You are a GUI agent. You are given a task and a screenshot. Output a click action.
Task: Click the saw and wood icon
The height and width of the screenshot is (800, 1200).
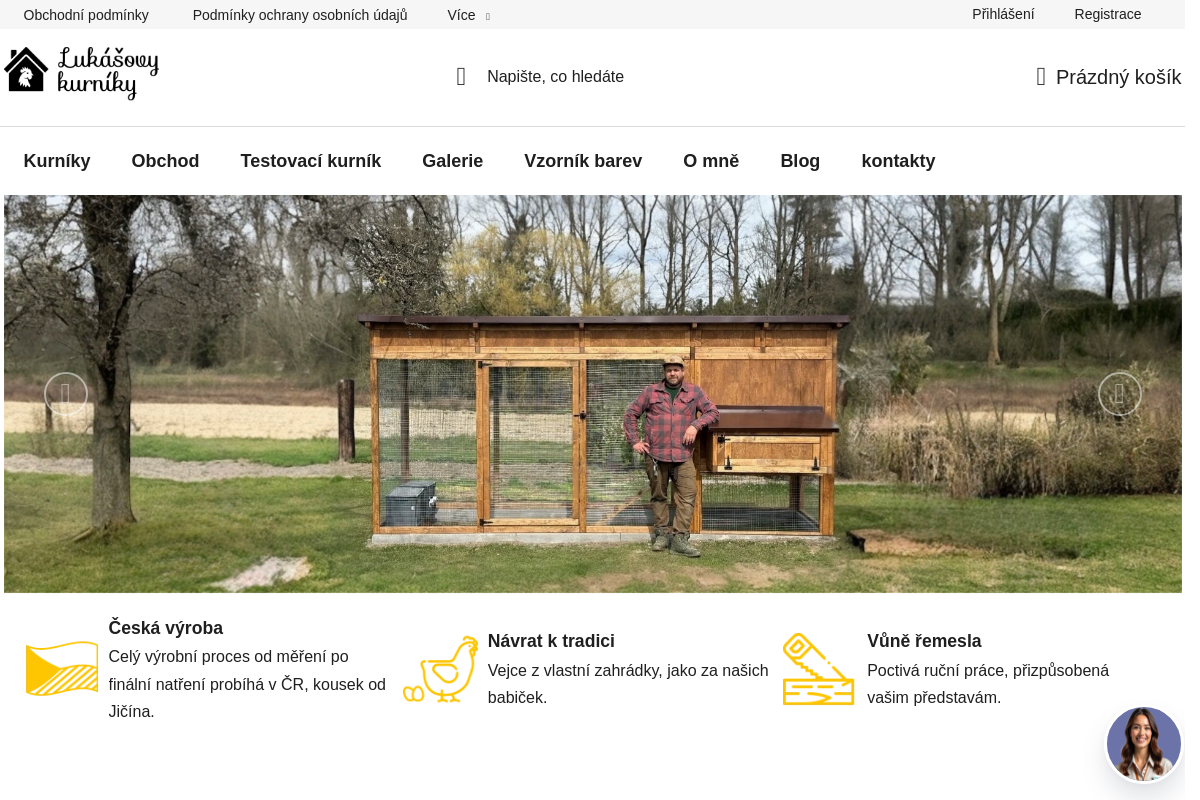click(819, 669)
